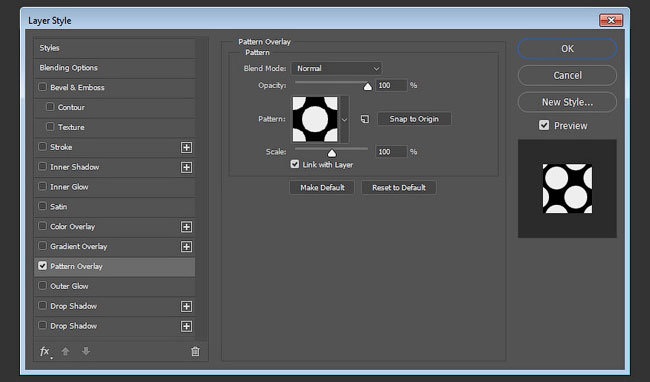Toggle the Link with Layer checkbox
The image size is (650, 382).
click(295, 164)
